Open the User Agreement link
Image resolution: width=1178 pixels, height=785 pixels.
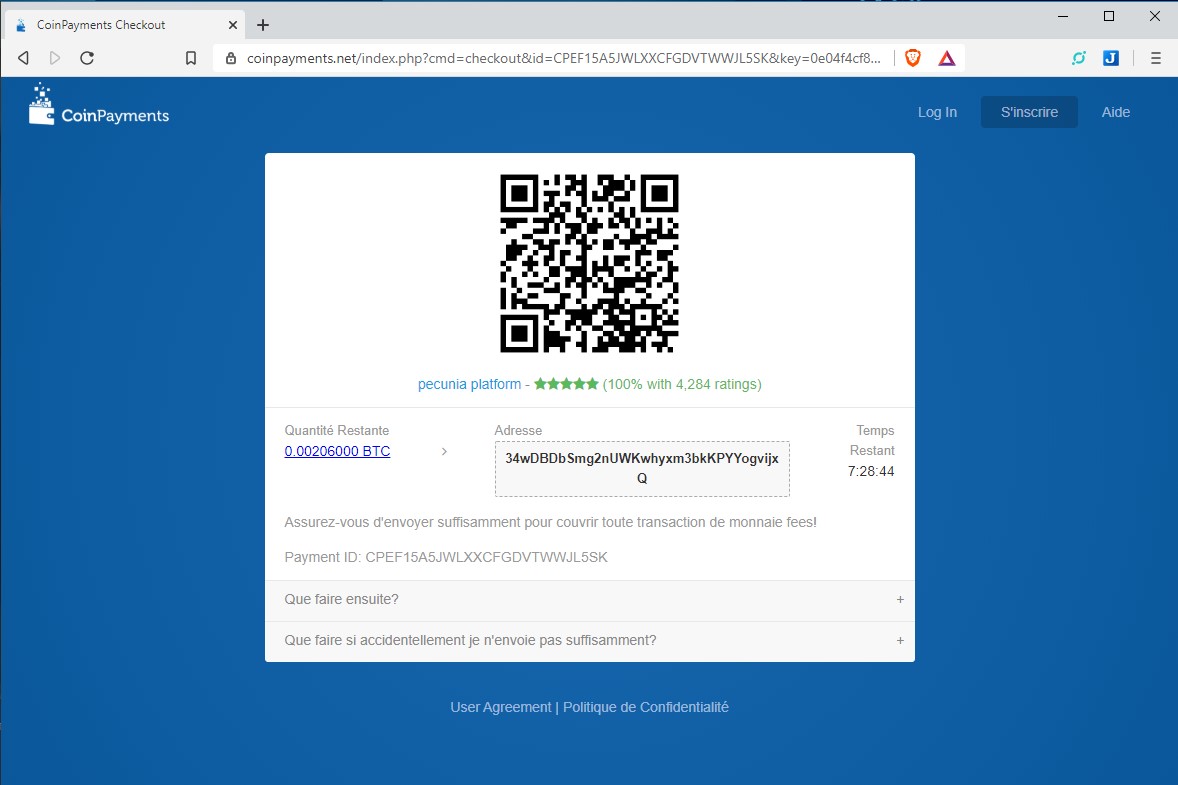coord(500,707)
